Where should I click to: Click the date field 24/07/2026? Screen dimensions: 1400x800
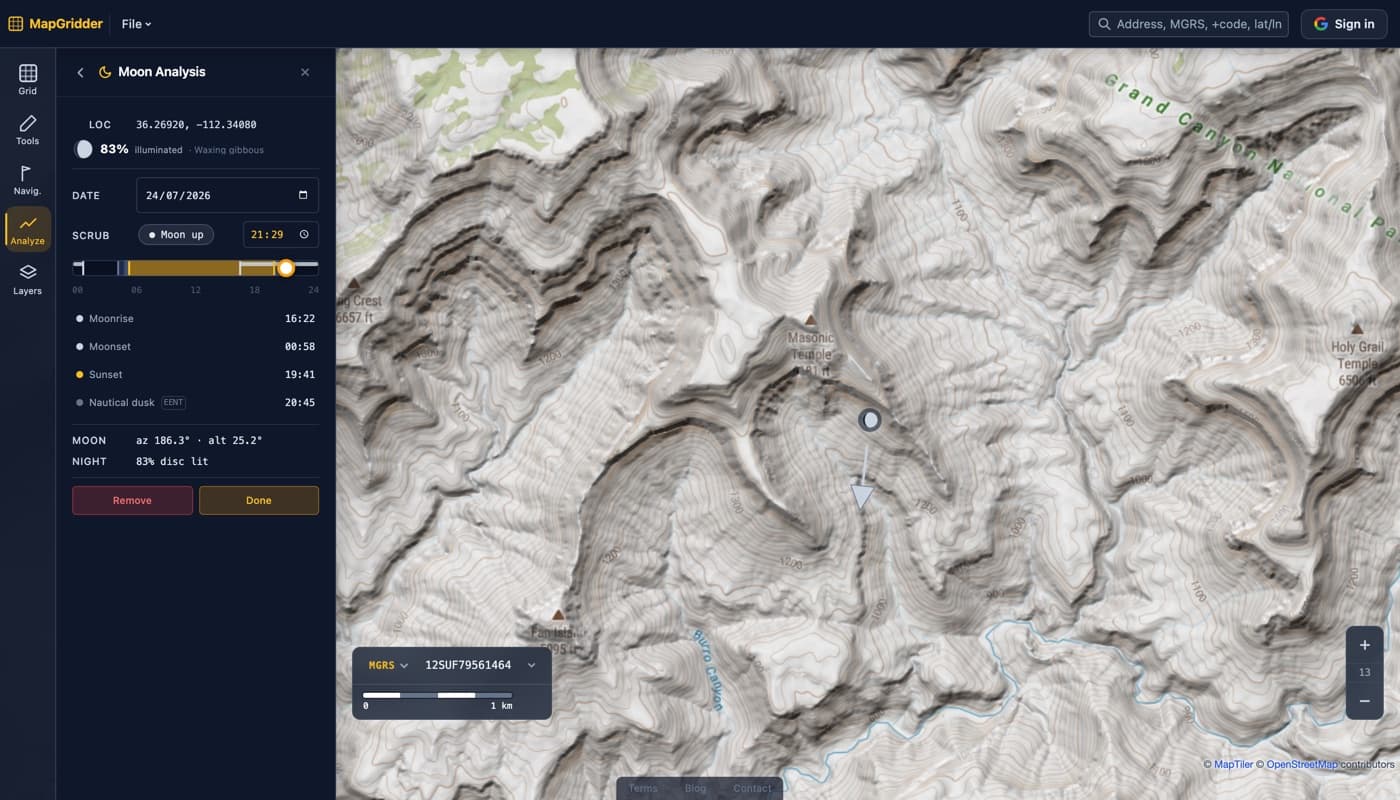click(x=227, y=195)
